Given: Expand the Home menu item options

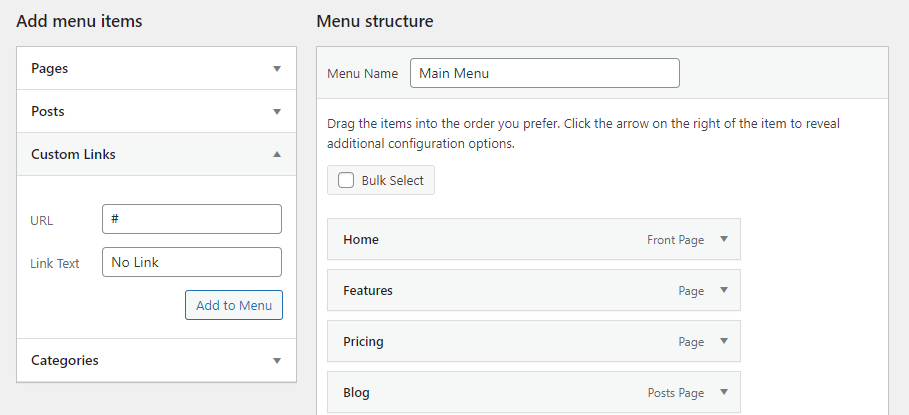Looking at the screenshot, I should [723, 239].
